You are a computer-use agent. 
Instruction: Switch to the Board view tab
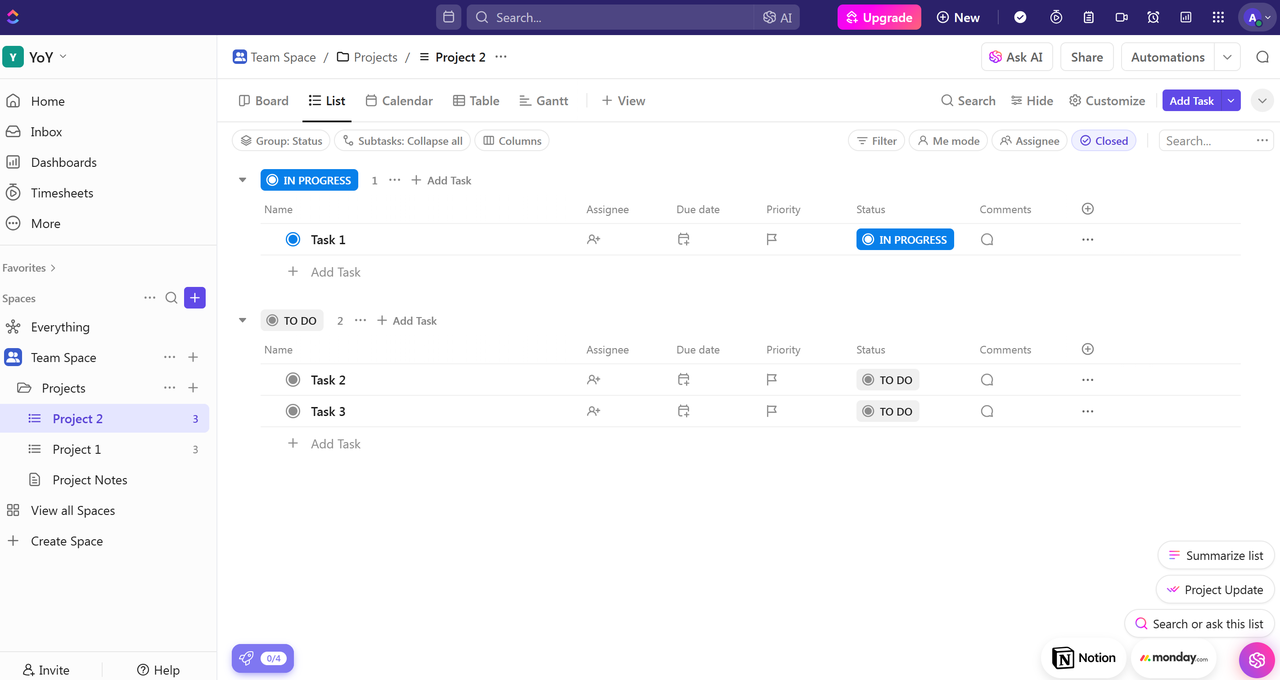(263, 101)
